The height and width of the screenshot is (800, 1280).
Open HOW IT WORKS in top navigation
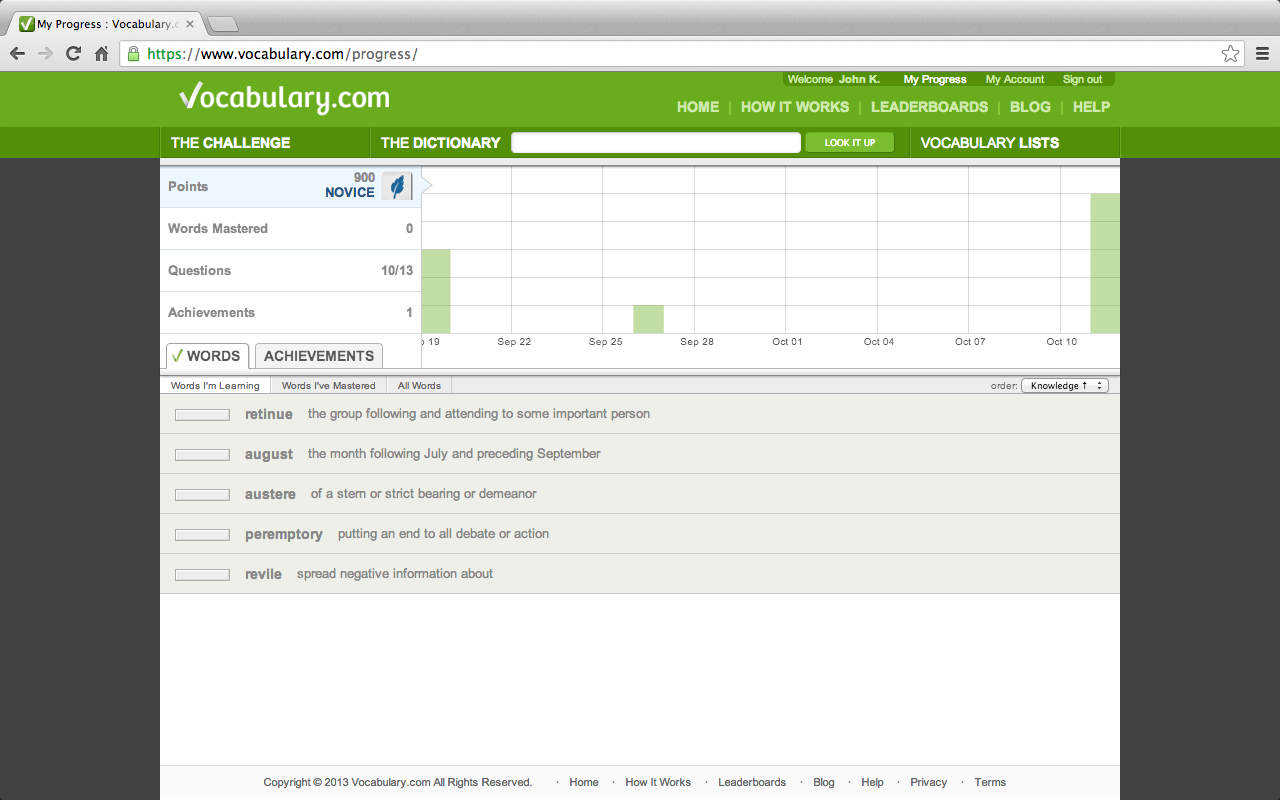click(x=795, y=107)
